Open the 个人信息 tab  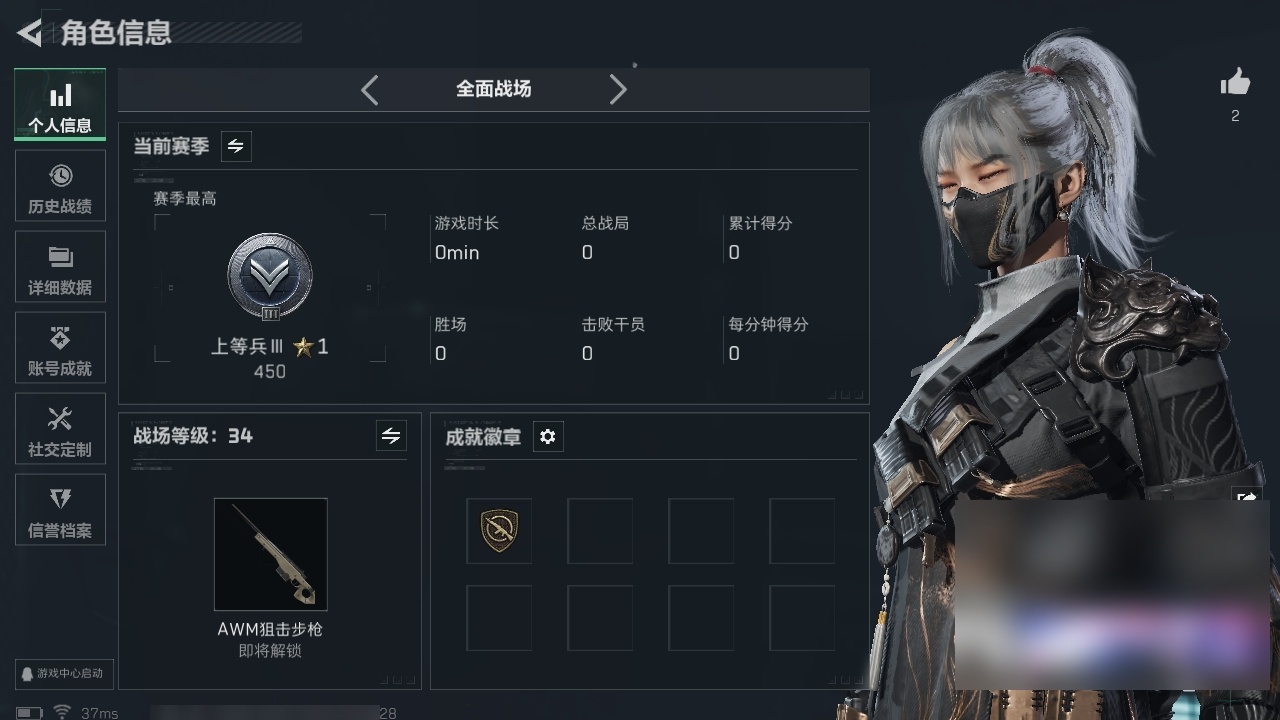click(60, 104)
